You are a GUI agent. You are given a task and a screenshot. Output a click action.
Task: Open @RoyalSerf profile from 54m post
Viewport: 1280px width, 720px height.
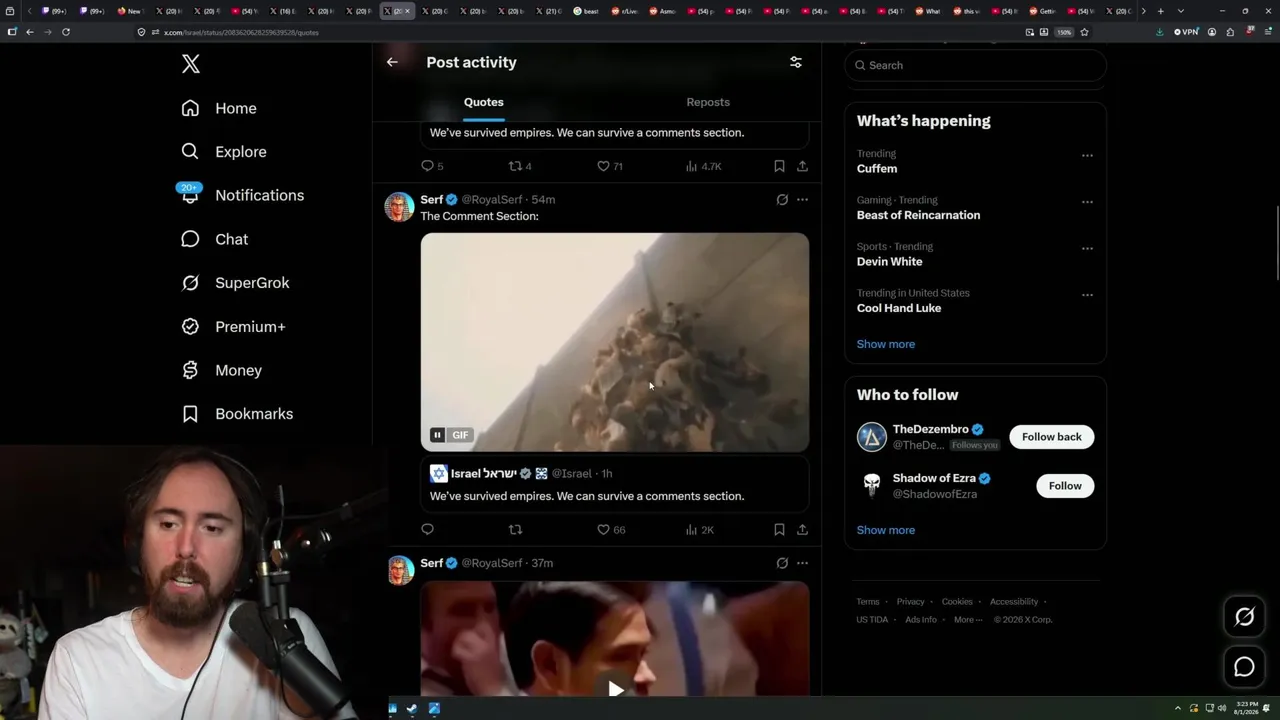(492, 200)
